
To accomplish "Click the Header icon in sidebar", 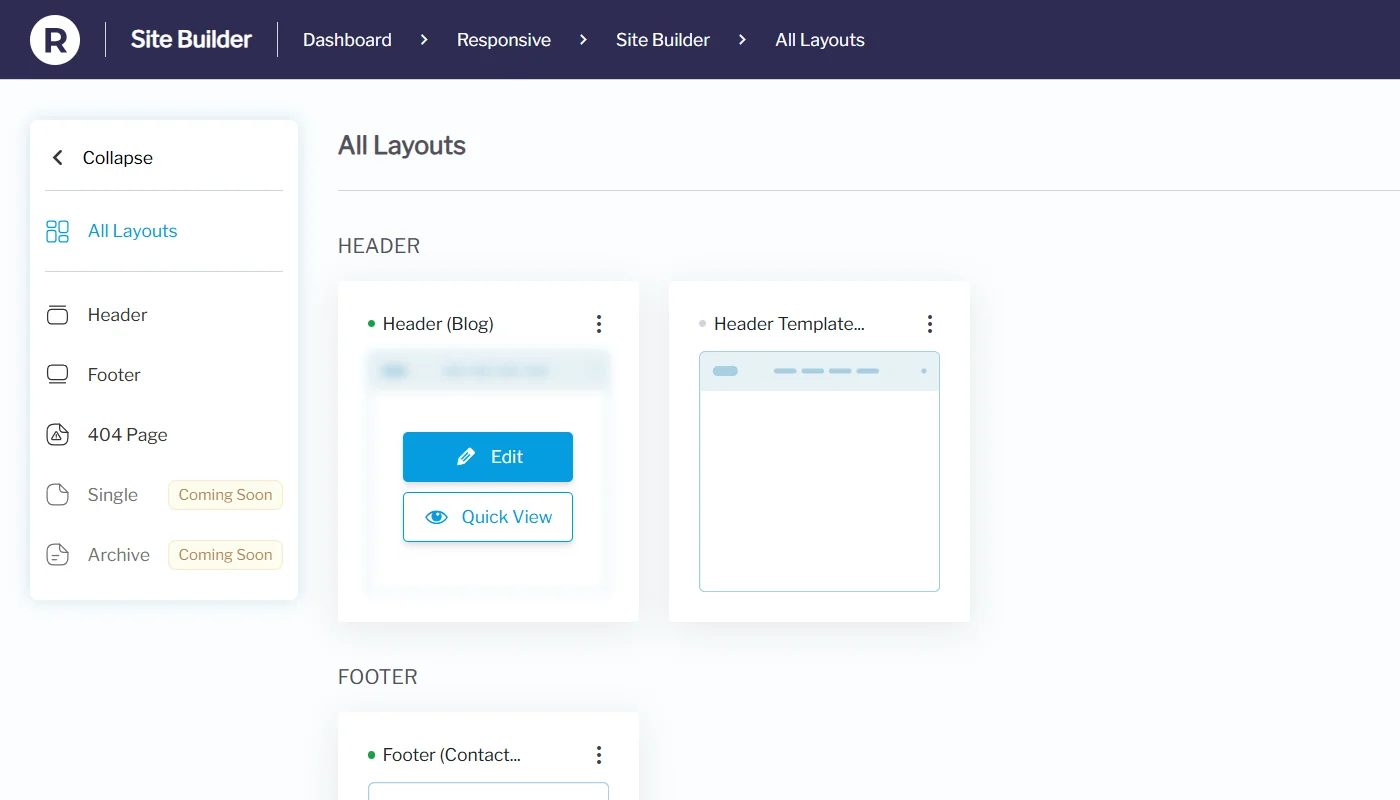I will tap(58, 315).
